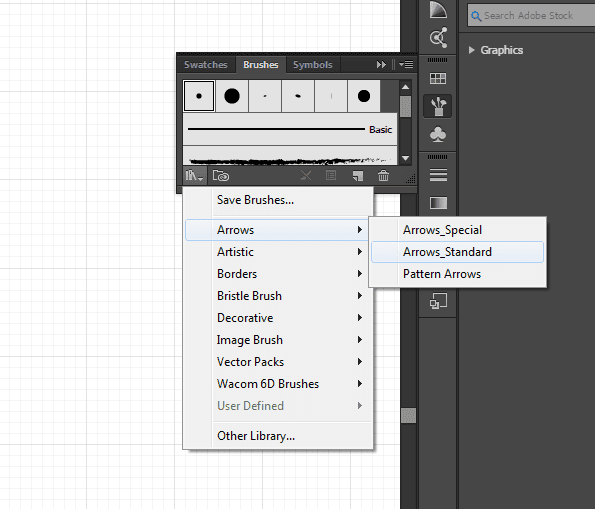Open the Decorative brushes submenu
This screenshot has height=509, width=595.
pyautogui.click(x=277, y=318)
